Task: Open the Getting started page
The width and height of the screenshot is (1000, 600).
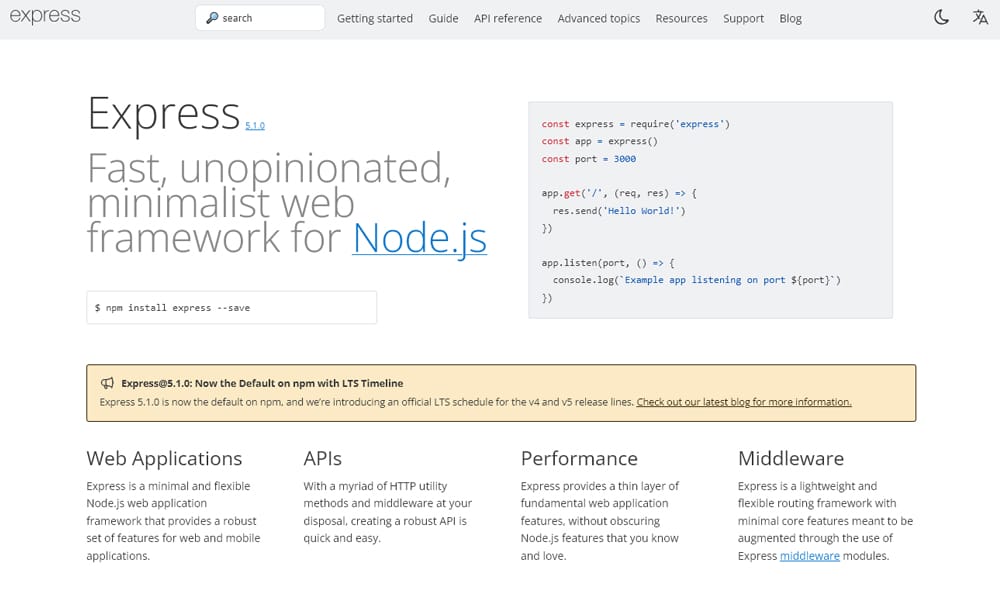Action: (x=375, y=18)
